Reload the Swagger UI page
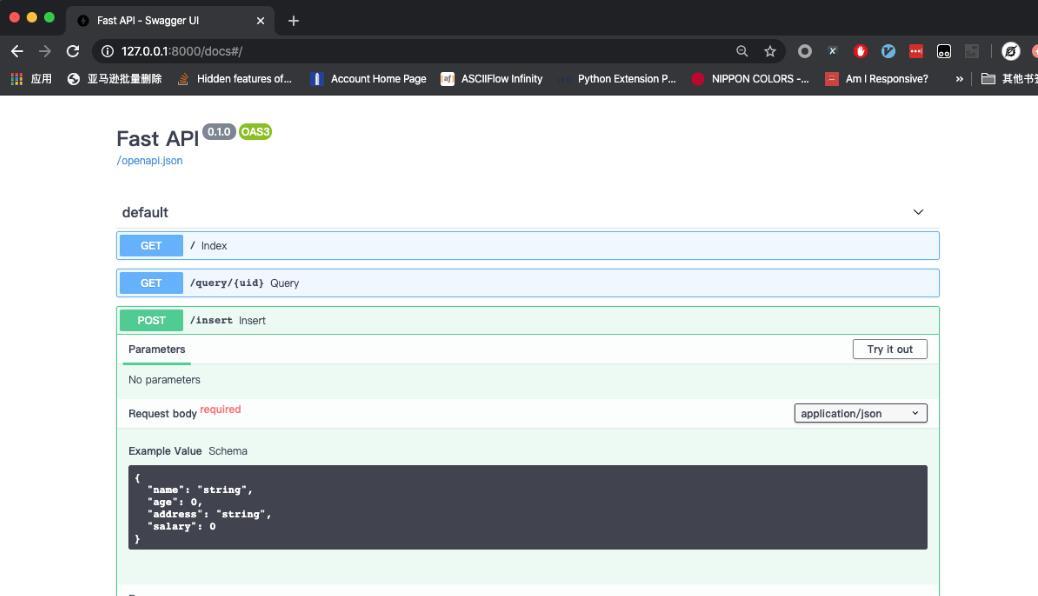1038x596 pixels. [x=73, y=51]
